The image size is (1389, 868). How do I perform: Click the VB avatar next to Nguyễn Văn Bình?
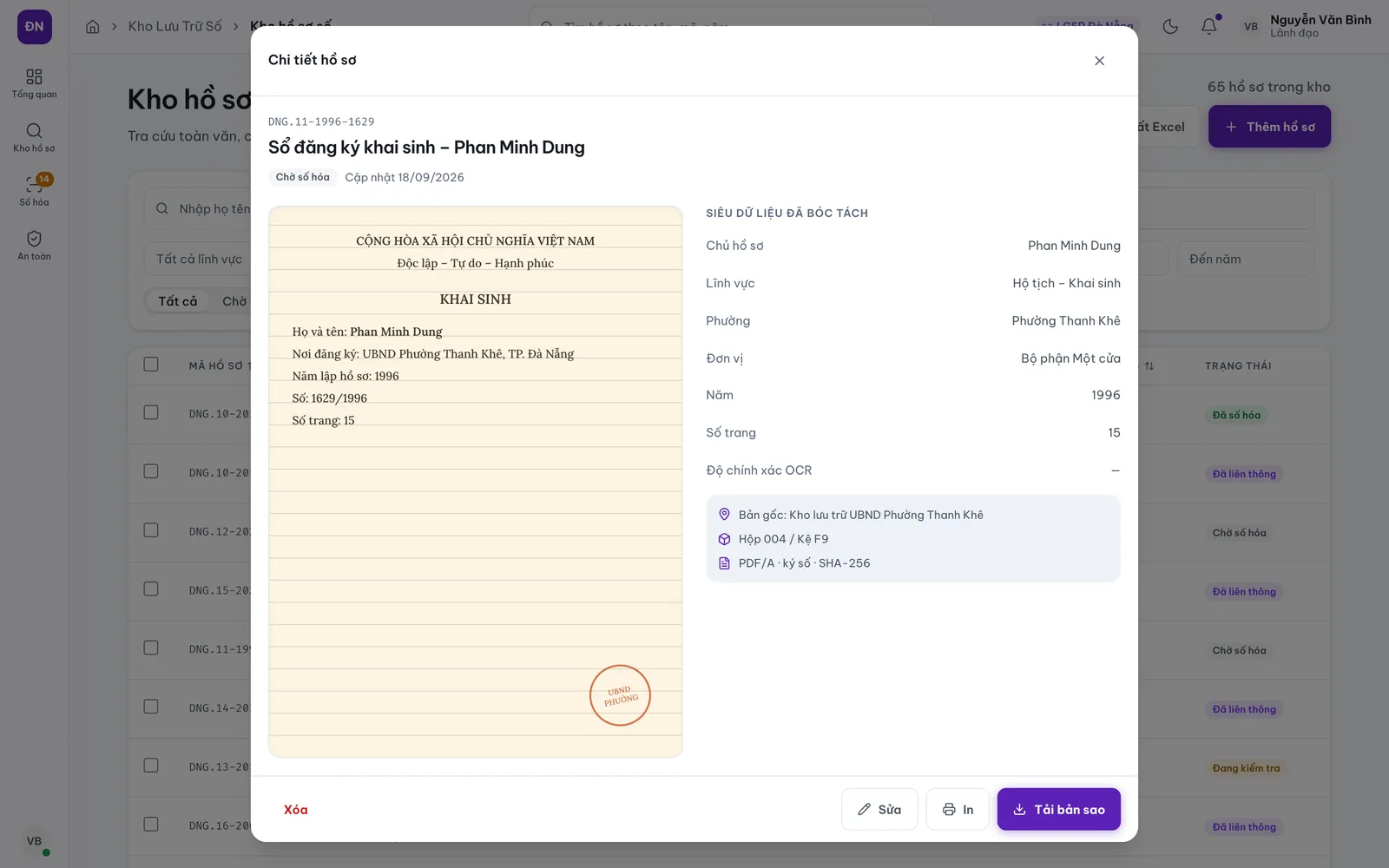click(x=1251, y=26)
